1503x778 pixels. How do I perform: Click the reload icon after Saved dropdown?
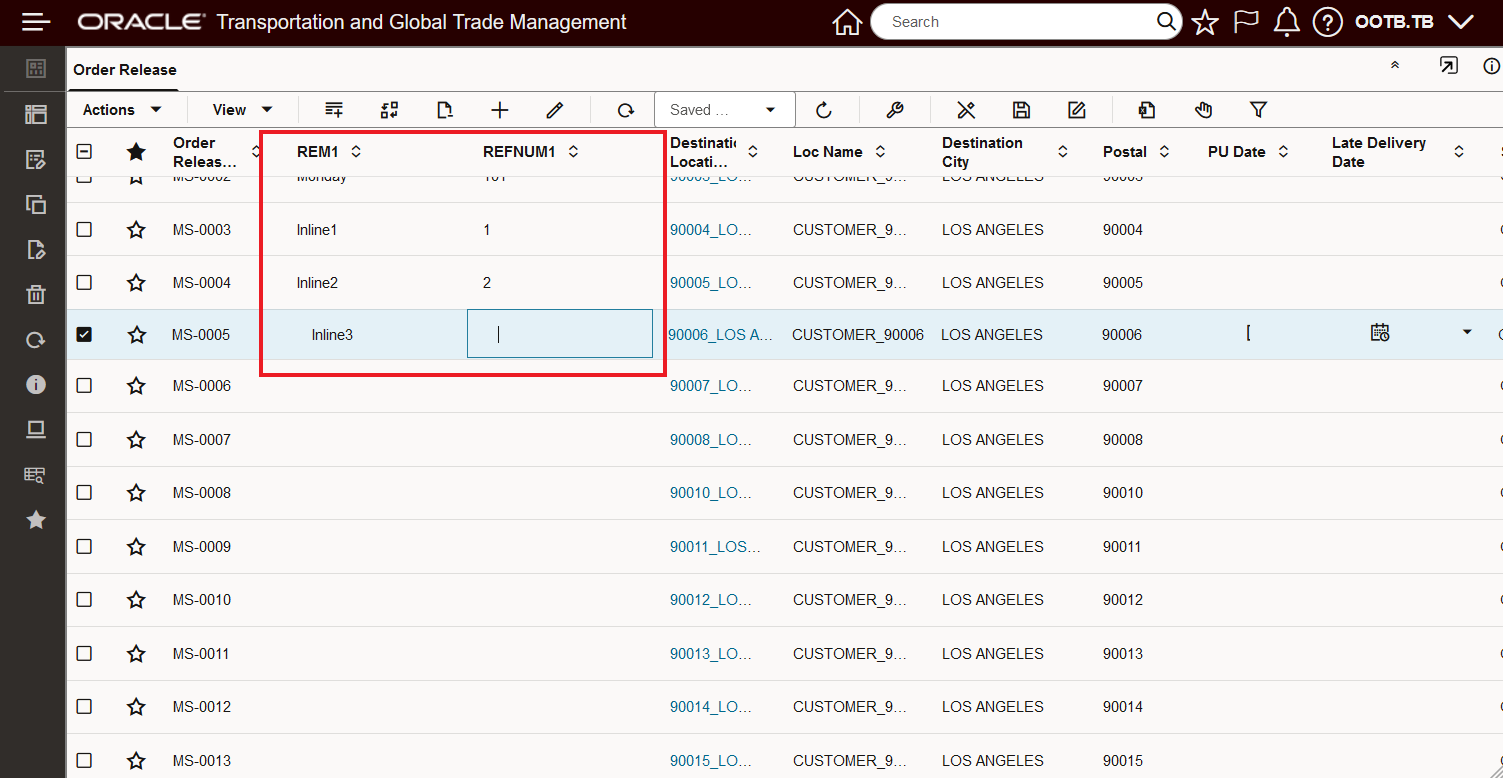click(824, 110)
